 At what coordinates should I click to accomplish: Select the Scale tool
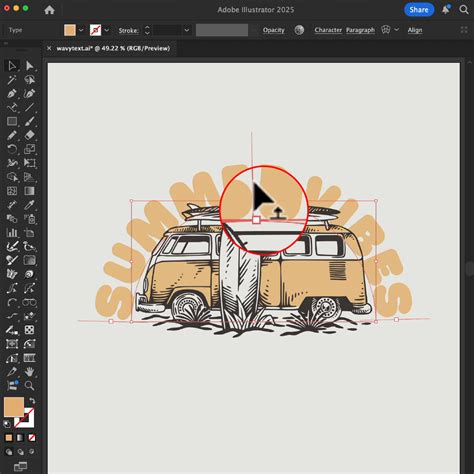pos(29,149)
